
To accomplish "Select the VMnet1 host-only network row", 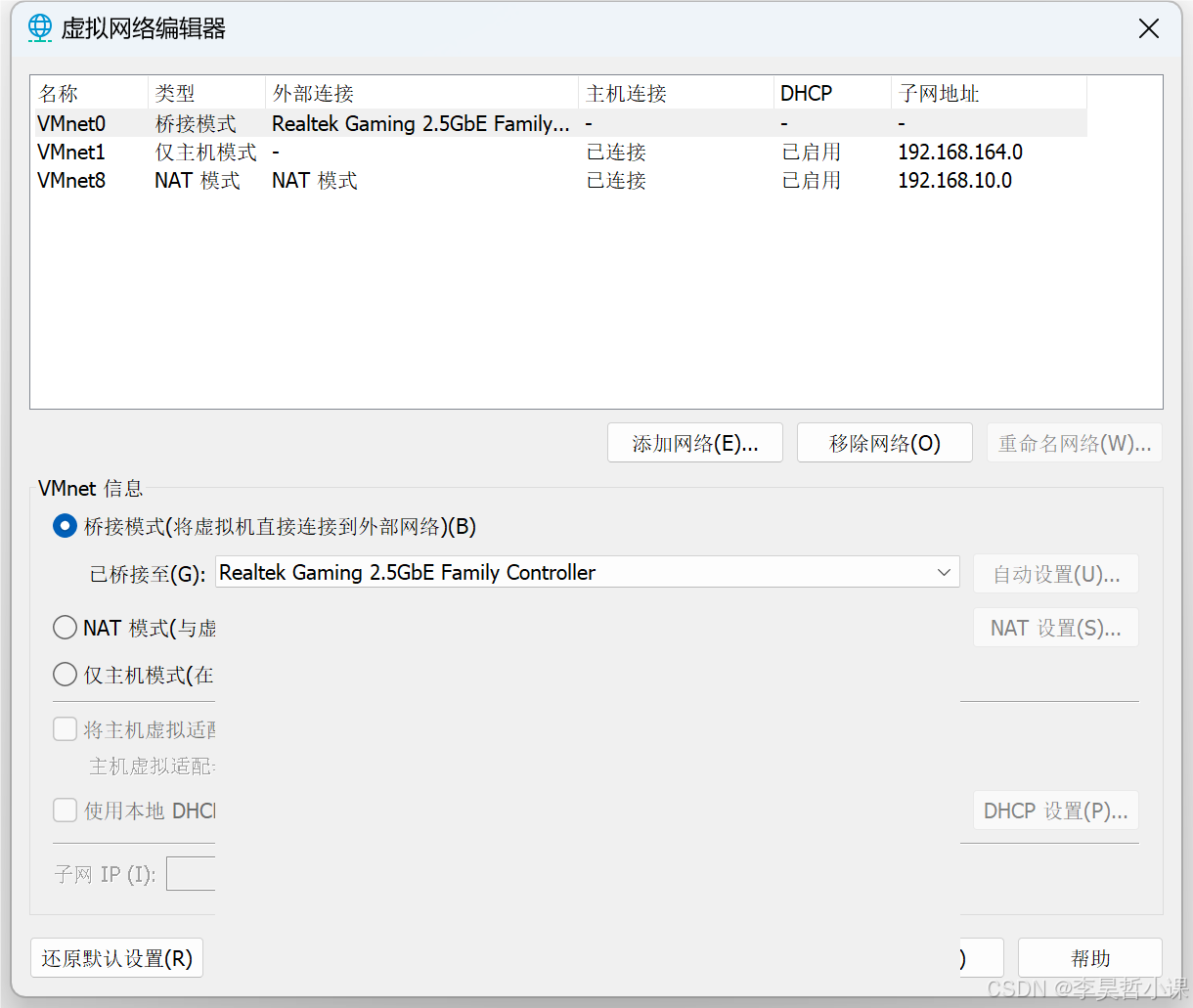I will [71, 152].
